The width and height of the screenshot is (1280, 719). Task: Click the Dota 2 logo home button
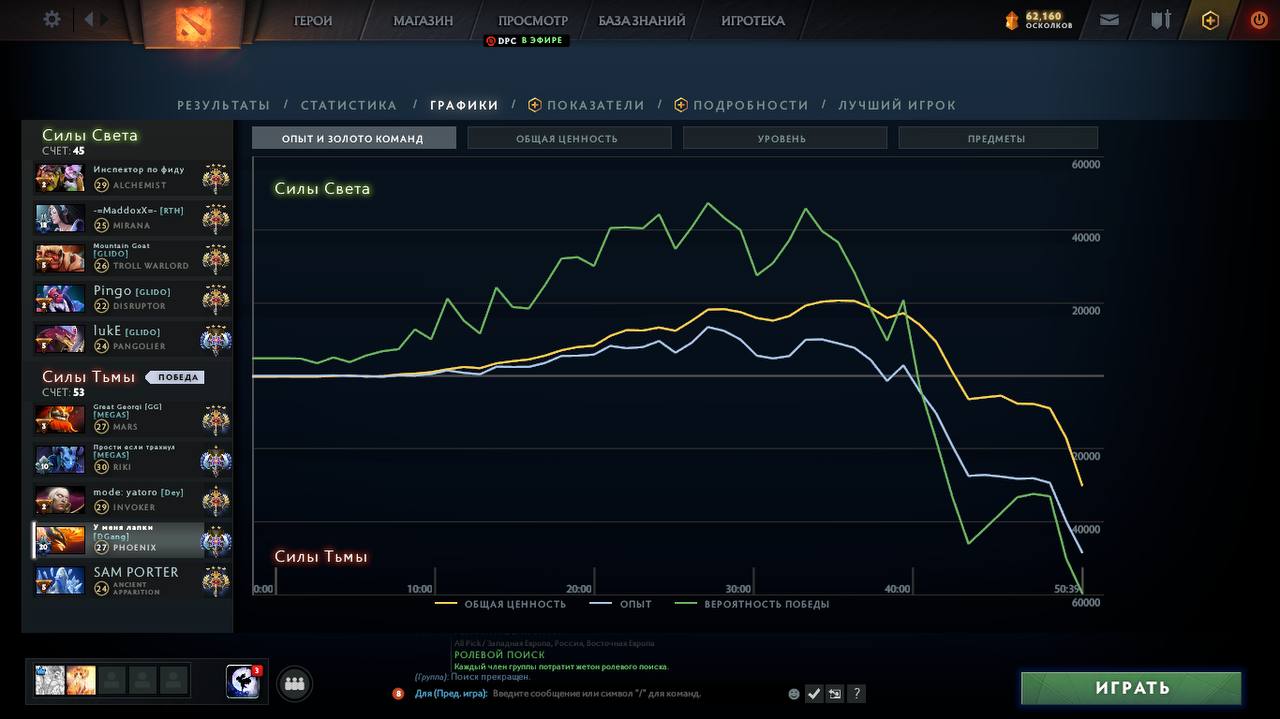193,24
